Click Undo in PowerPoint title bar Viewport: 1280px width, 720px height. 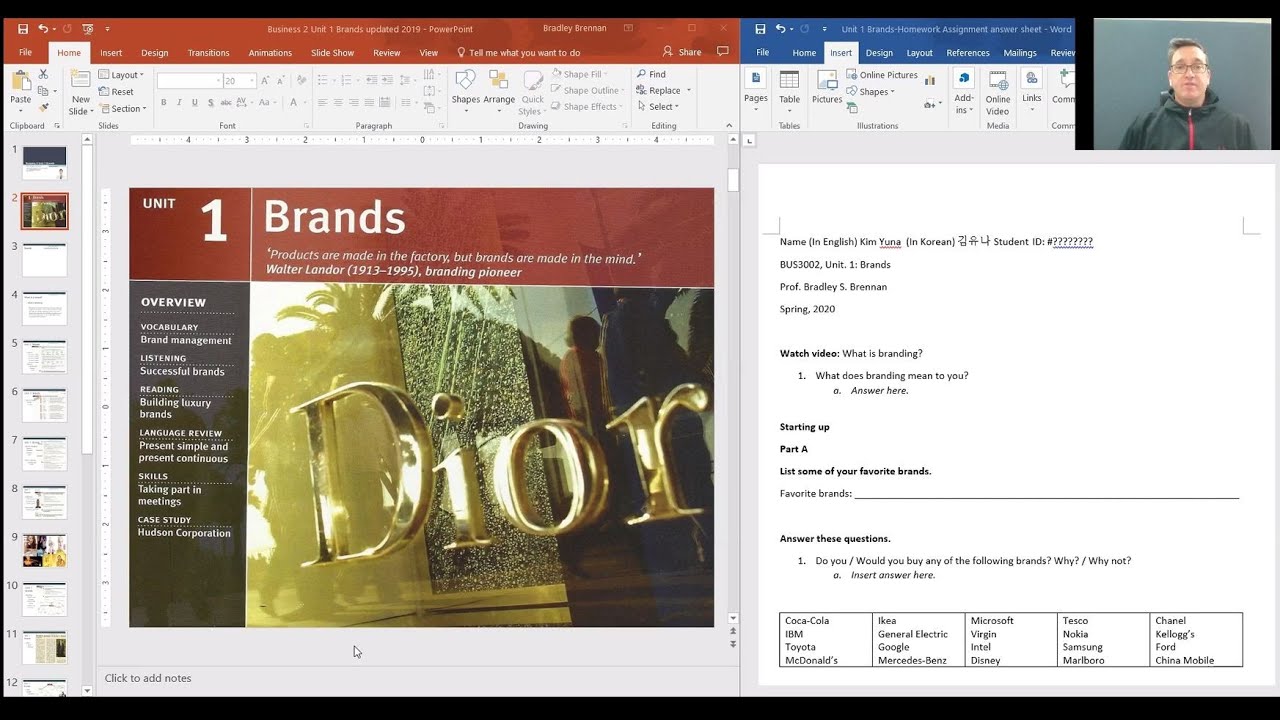(x=43, y=29)
